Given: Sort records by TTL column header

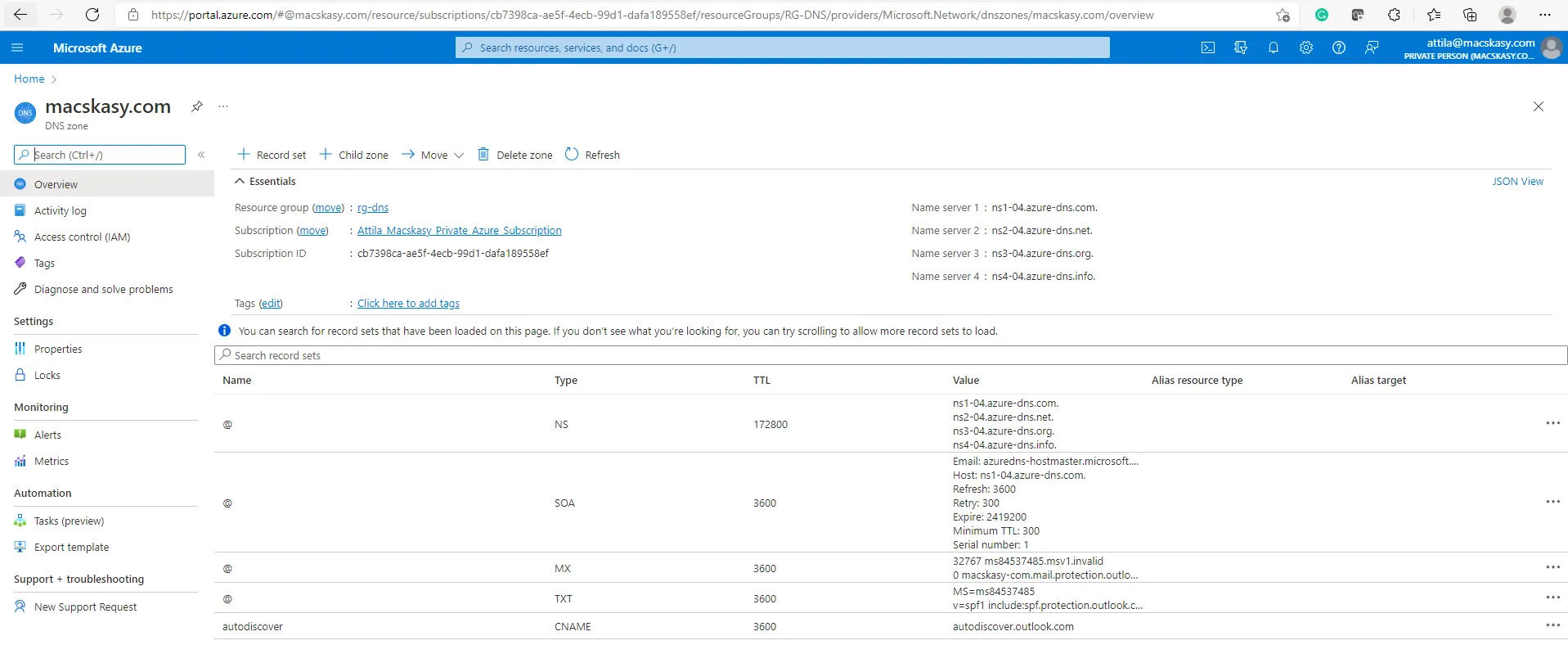Looking at the screenshot, I should click(x=762, y=381).
